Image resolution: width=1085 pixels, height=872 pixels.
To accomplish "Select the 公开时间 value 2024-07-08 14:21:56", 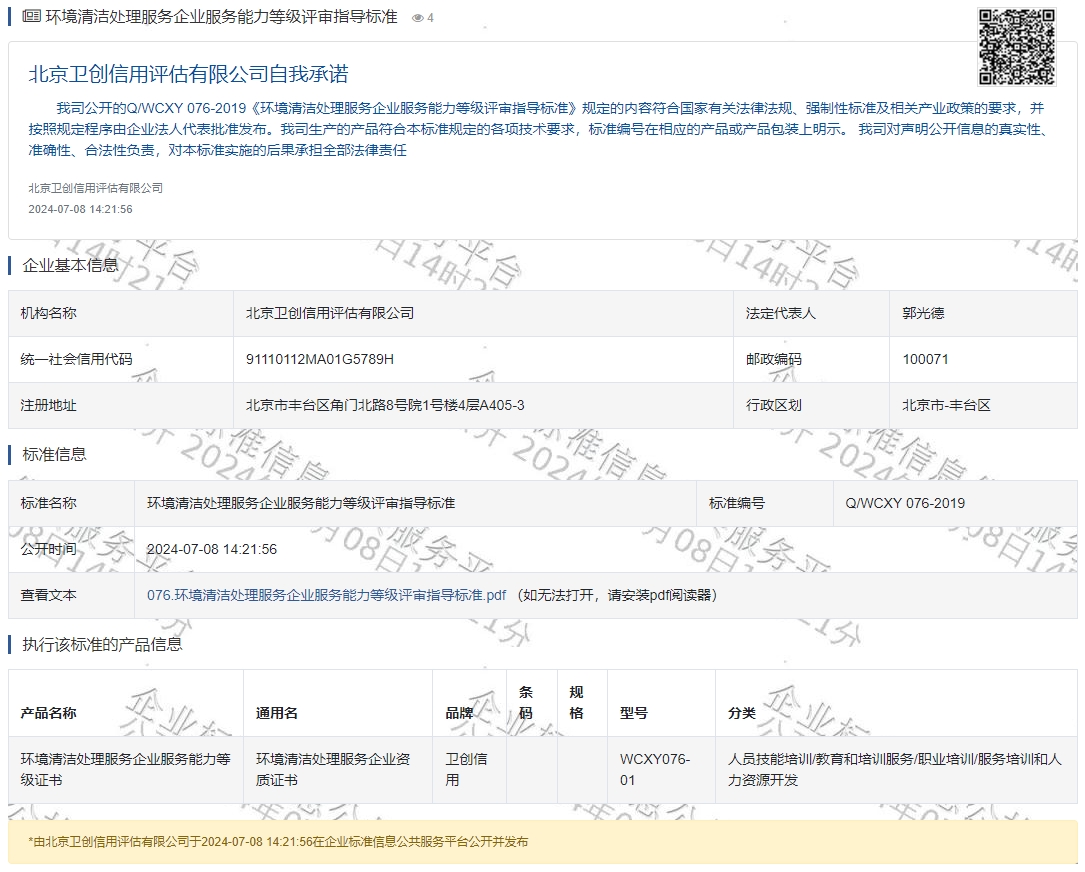I will coord(212,549).
